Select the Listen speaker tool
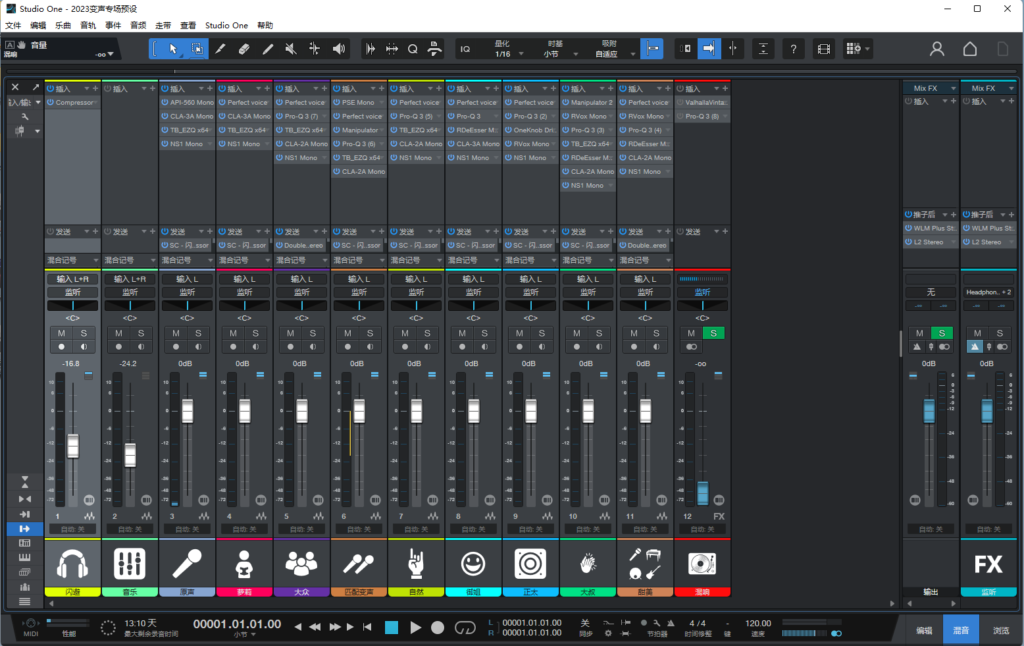This screenshot has width=1024, height=646. pyautogui.click(x=339, y=48)
